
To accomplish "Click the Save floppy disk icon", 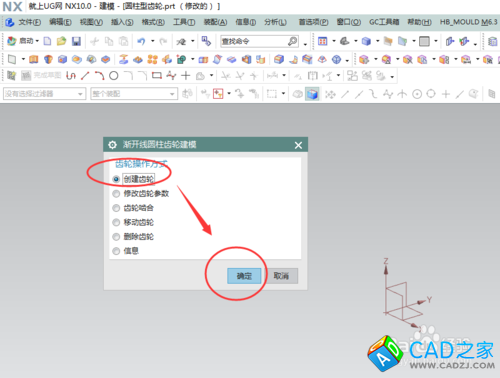I will (x=76, y=41).
